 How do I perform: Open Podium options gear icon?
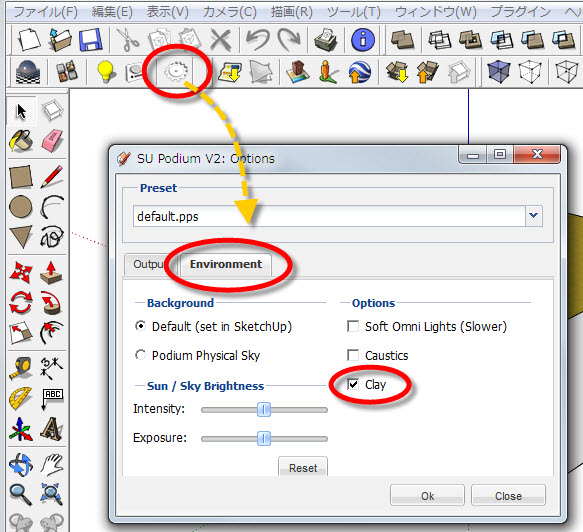tap(176, 71)
